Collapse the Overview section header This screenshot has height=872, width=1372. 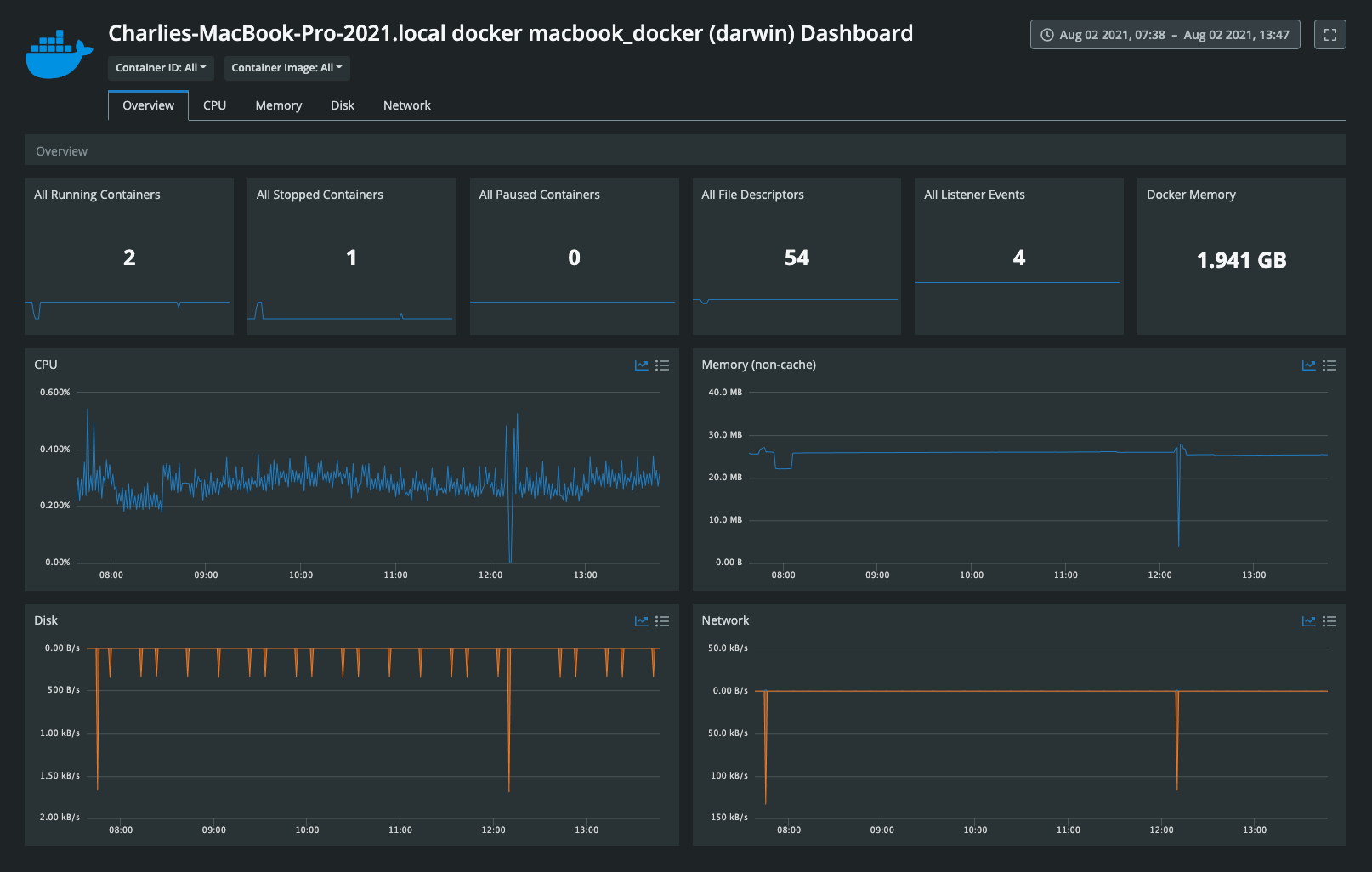[x=61, y=150]
